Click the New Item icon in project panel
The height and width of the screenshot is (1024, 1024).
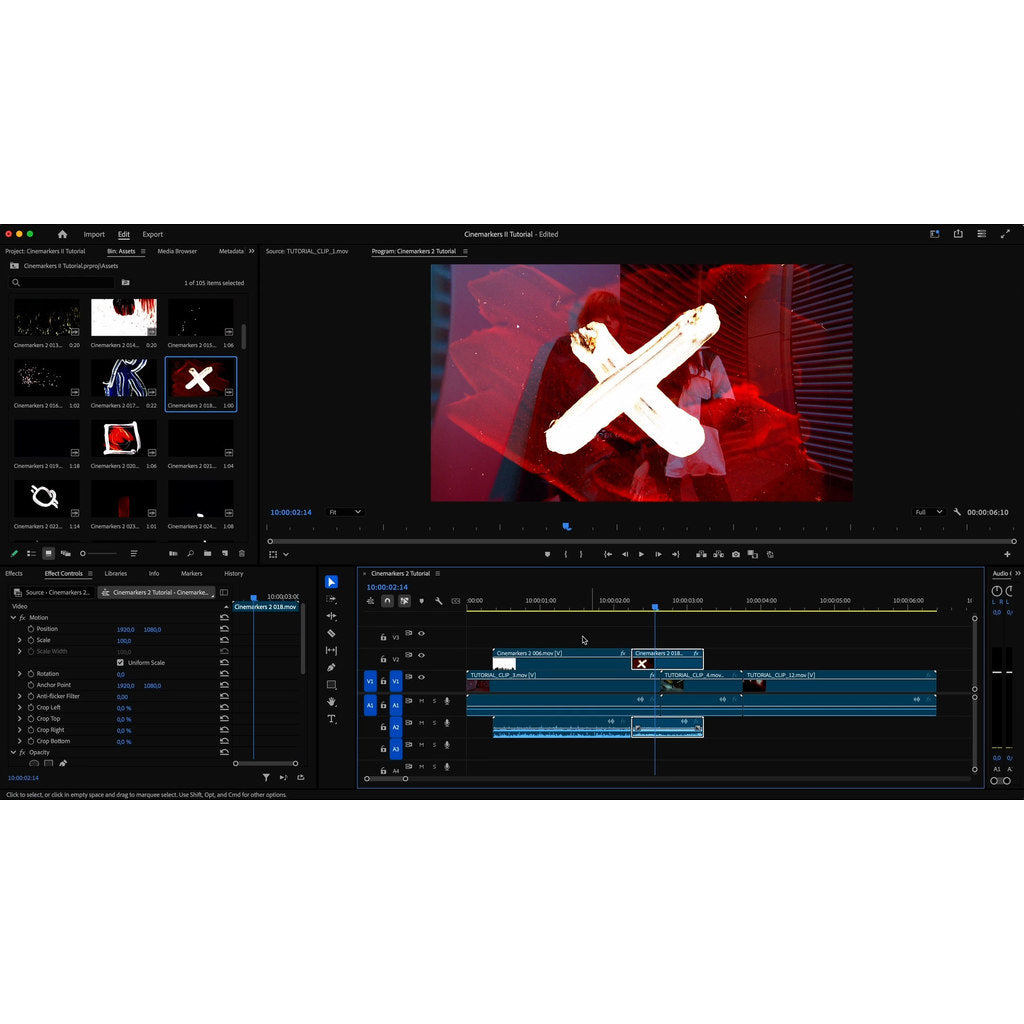point(225,553)
